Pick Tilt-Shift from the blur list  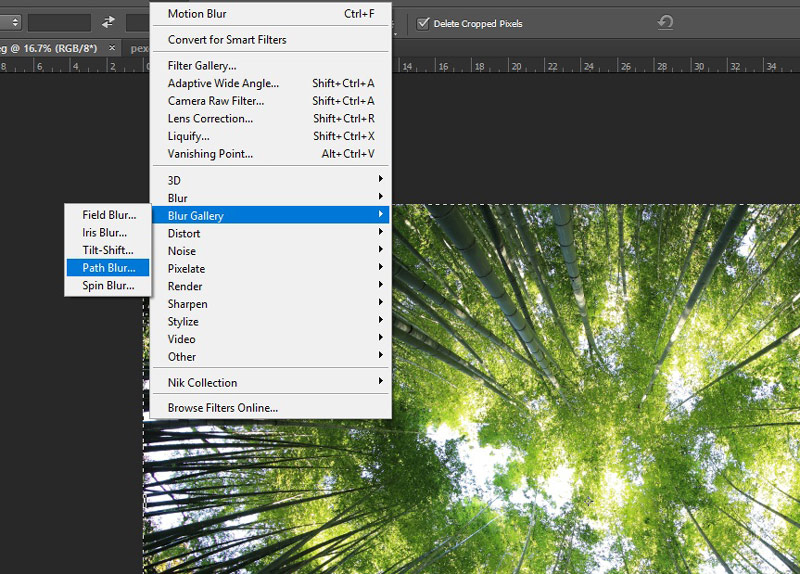pos(107,250)
